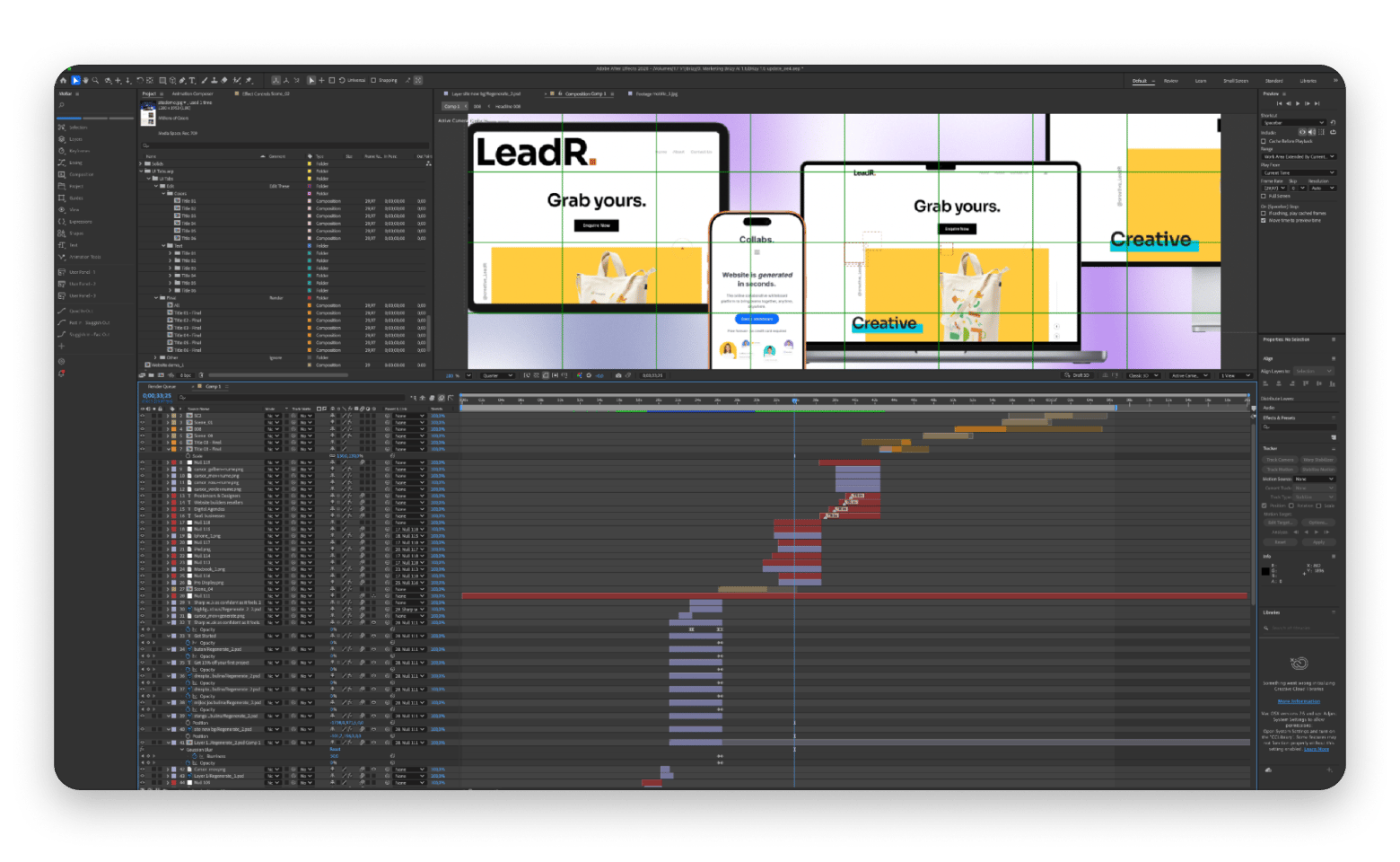Image resolution: width=1400 pixels, height=862 pixels.
Task: Hide the Scene_01 layer with its eye toggle
Action: click(x=142, y=422)
